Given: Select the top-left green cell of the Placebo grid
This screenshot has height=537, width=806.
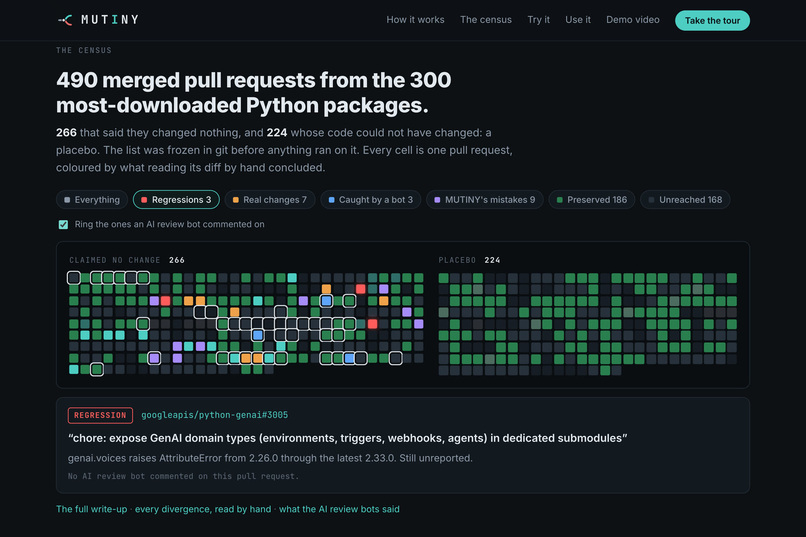Looking at the screenshot, I should tap(444, 278).
